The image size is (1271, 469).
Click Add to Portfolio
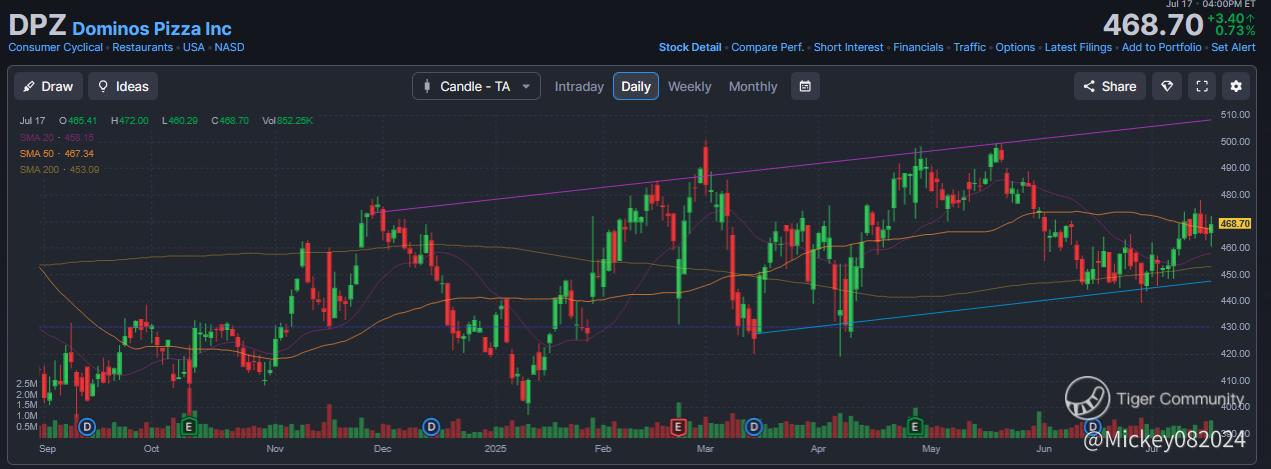tap(1162, 47)
